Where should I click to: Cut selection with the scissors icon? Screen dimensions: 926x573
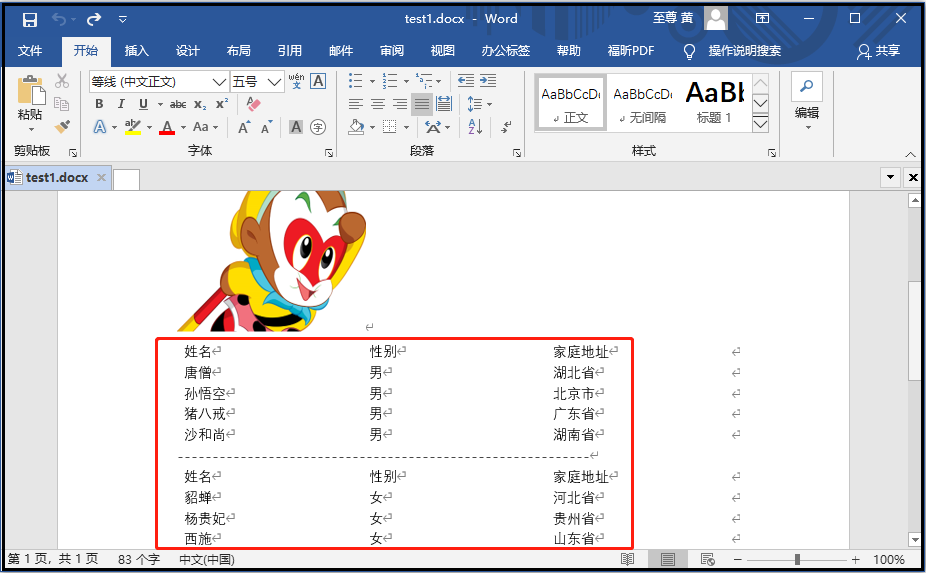coord(61,80)
